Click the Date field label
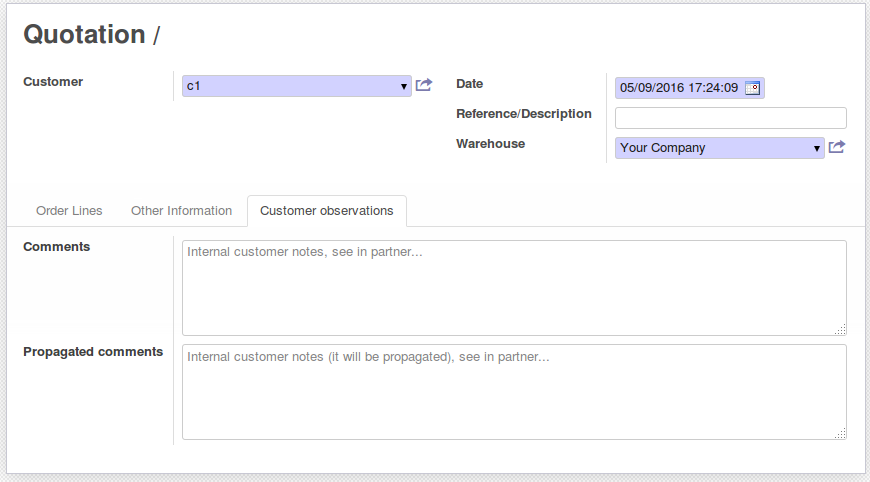The height and width of the screenshot is (482, 870). [x=470, y=84]
